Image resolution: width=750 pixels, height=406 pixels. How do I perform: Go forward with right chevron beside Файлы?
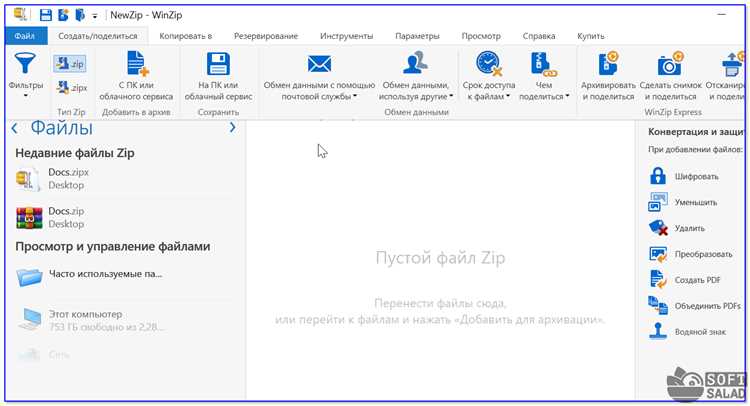click(232, 127)
